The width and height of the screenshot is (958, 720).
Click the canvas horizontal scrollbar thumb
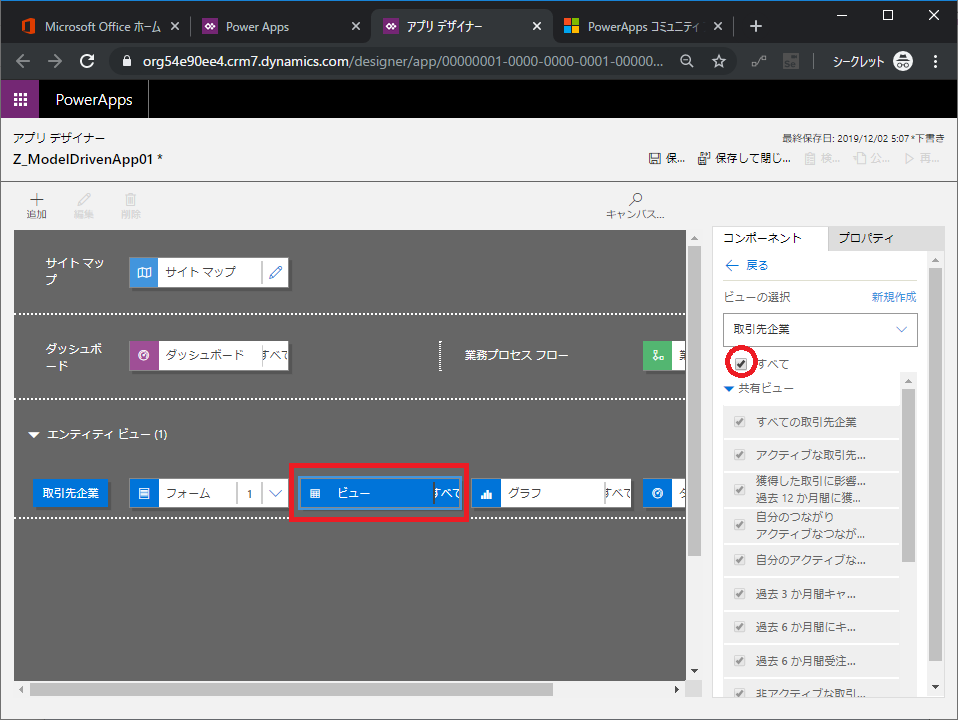point(291,689)
